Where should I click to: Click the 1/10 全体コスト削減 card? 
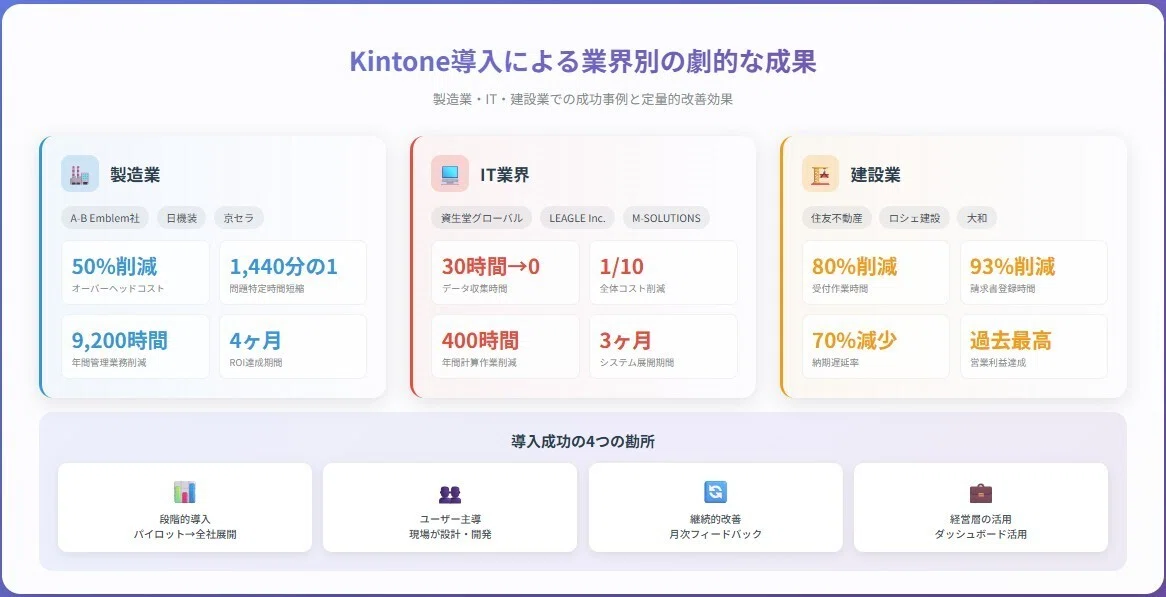(x=663, y=272)
